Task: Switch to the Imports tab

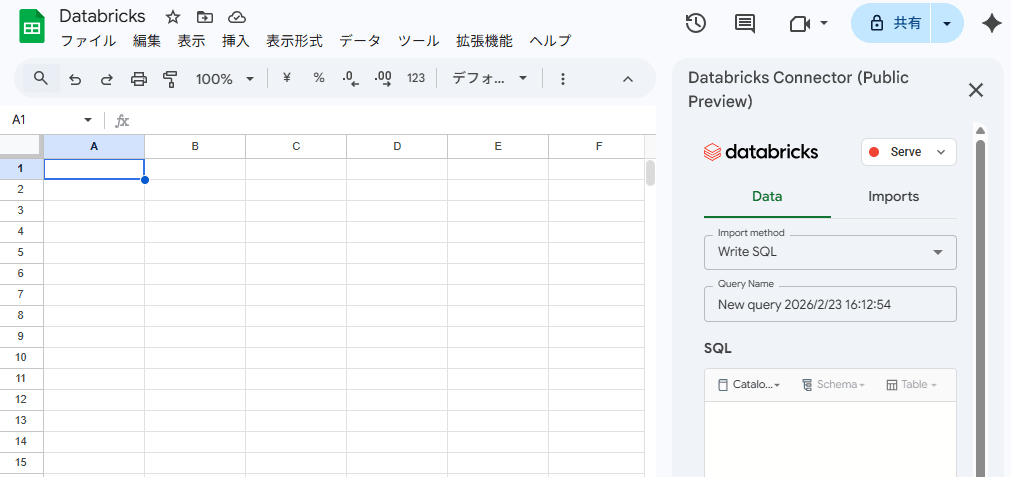Action: pos(893,197)
